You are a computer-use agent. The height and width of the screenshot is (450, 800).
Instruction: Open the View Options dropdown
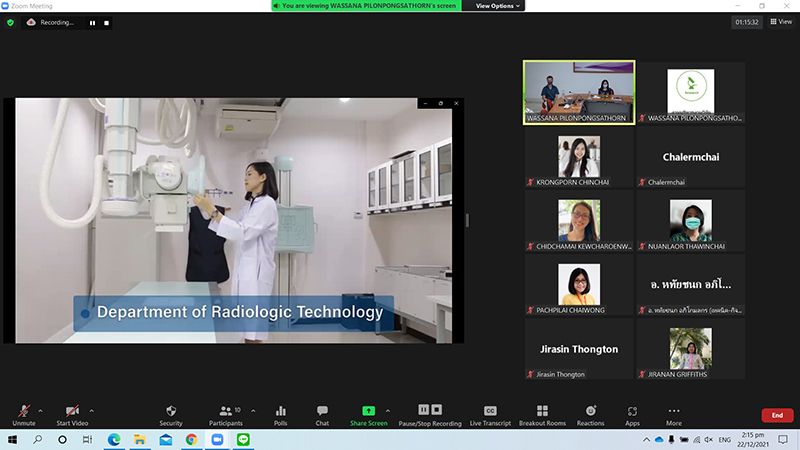tap(498, 6)
